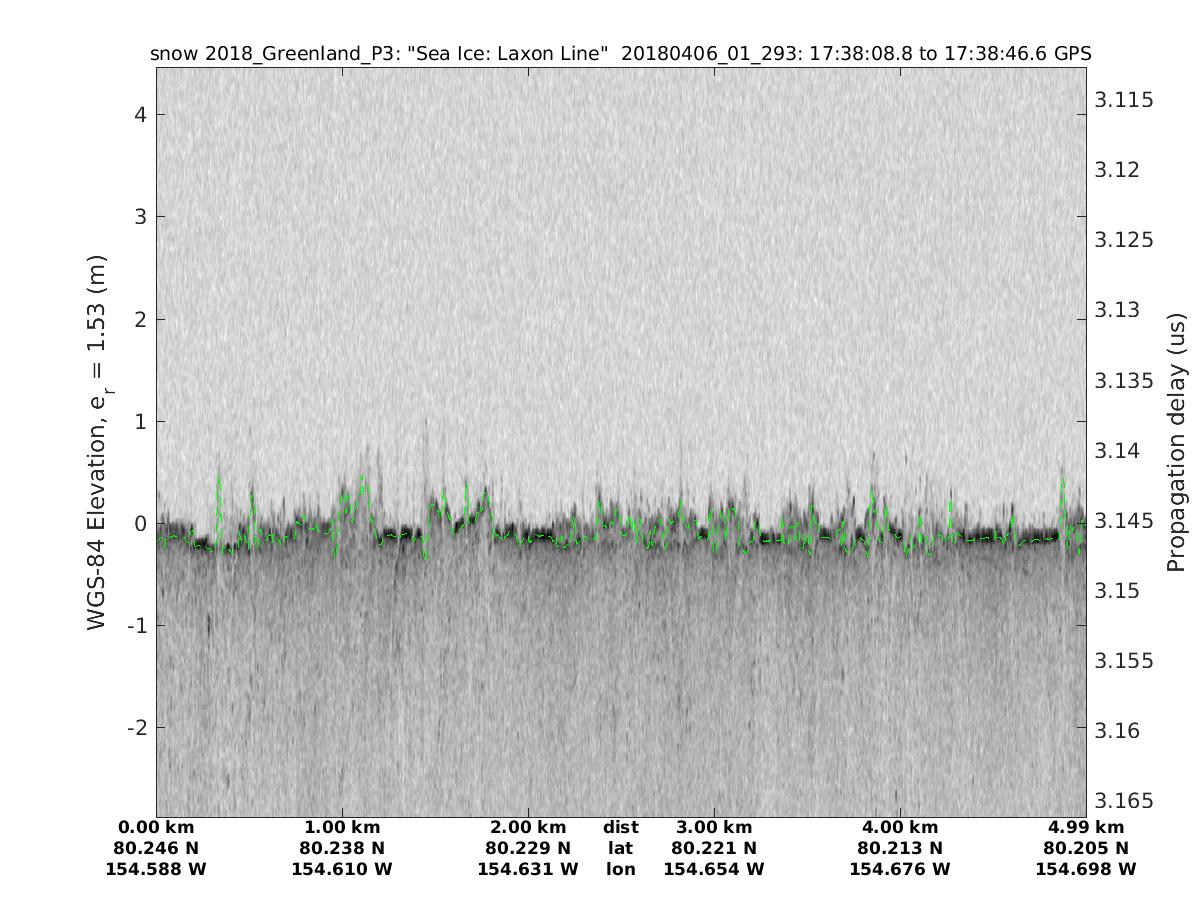Image resolution: width=1200 pixels, height=900 pixels.
Task: Click the 3.145 propagation delay tick label
Action: tap(1125, 521)
